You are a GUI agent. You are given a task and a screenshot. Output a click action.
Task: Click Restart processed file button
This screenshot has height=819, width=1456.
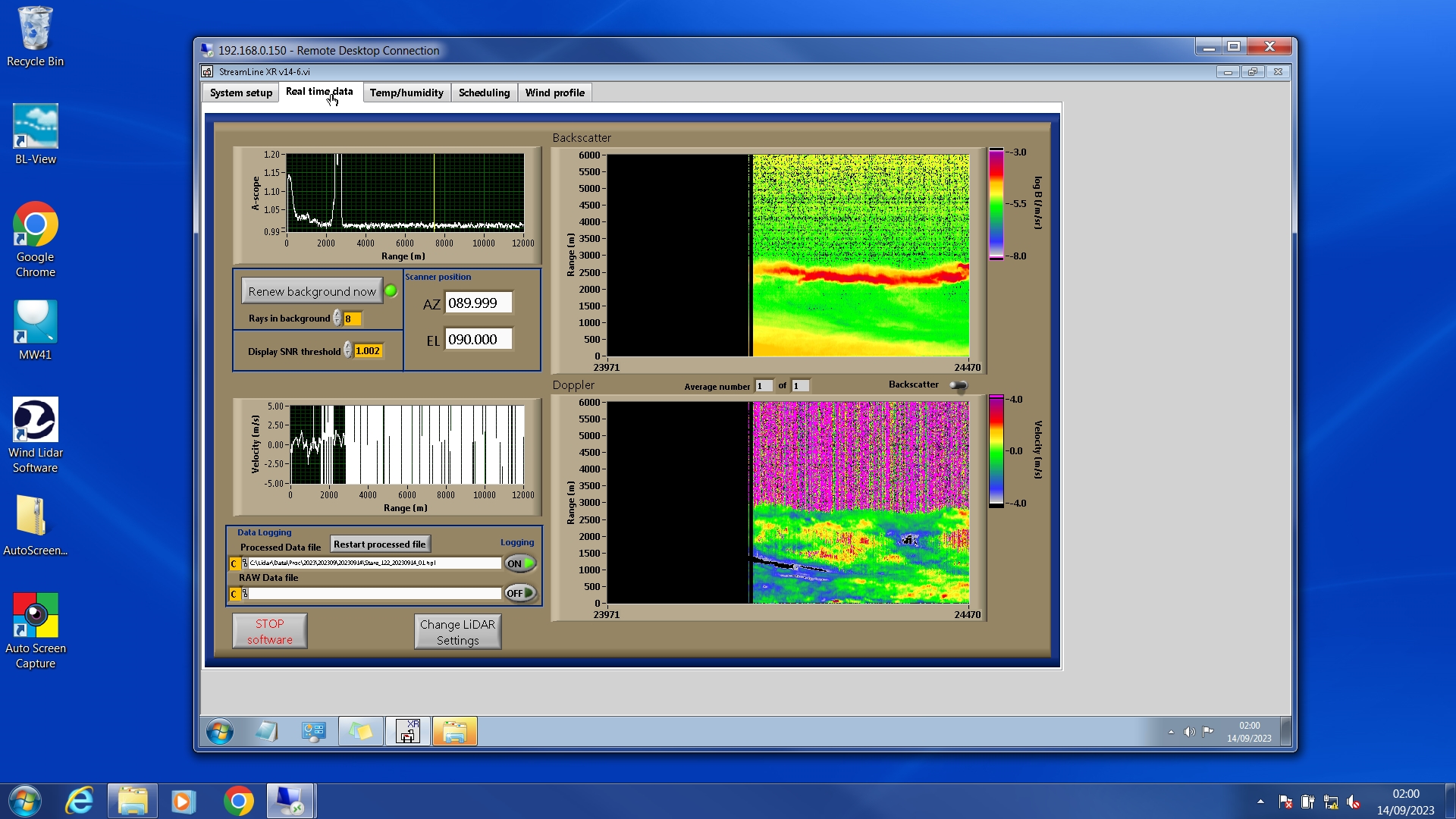pos(380,544)
